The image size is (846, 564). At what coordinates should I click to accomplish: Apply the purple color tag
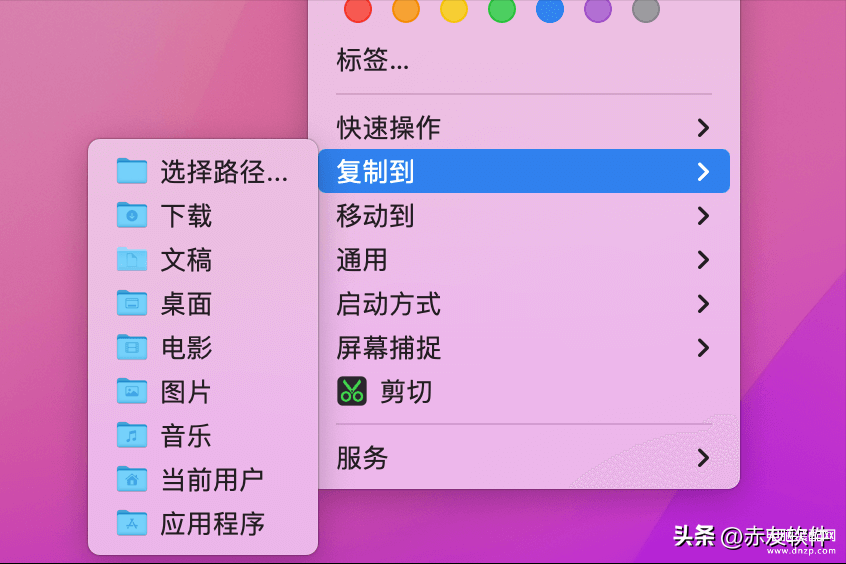click(598, 9)
